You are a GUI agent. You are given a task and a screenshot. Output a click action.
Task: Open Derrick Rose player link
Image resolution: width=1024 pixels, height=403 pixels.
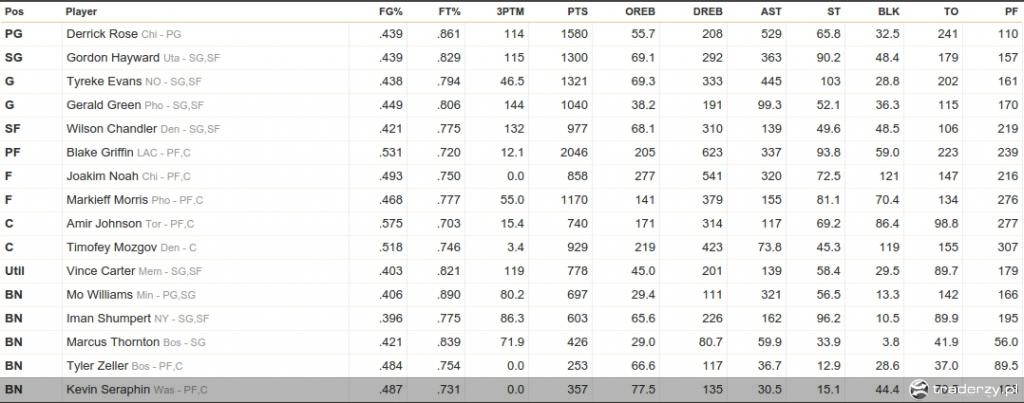click(x=102, y=34)
